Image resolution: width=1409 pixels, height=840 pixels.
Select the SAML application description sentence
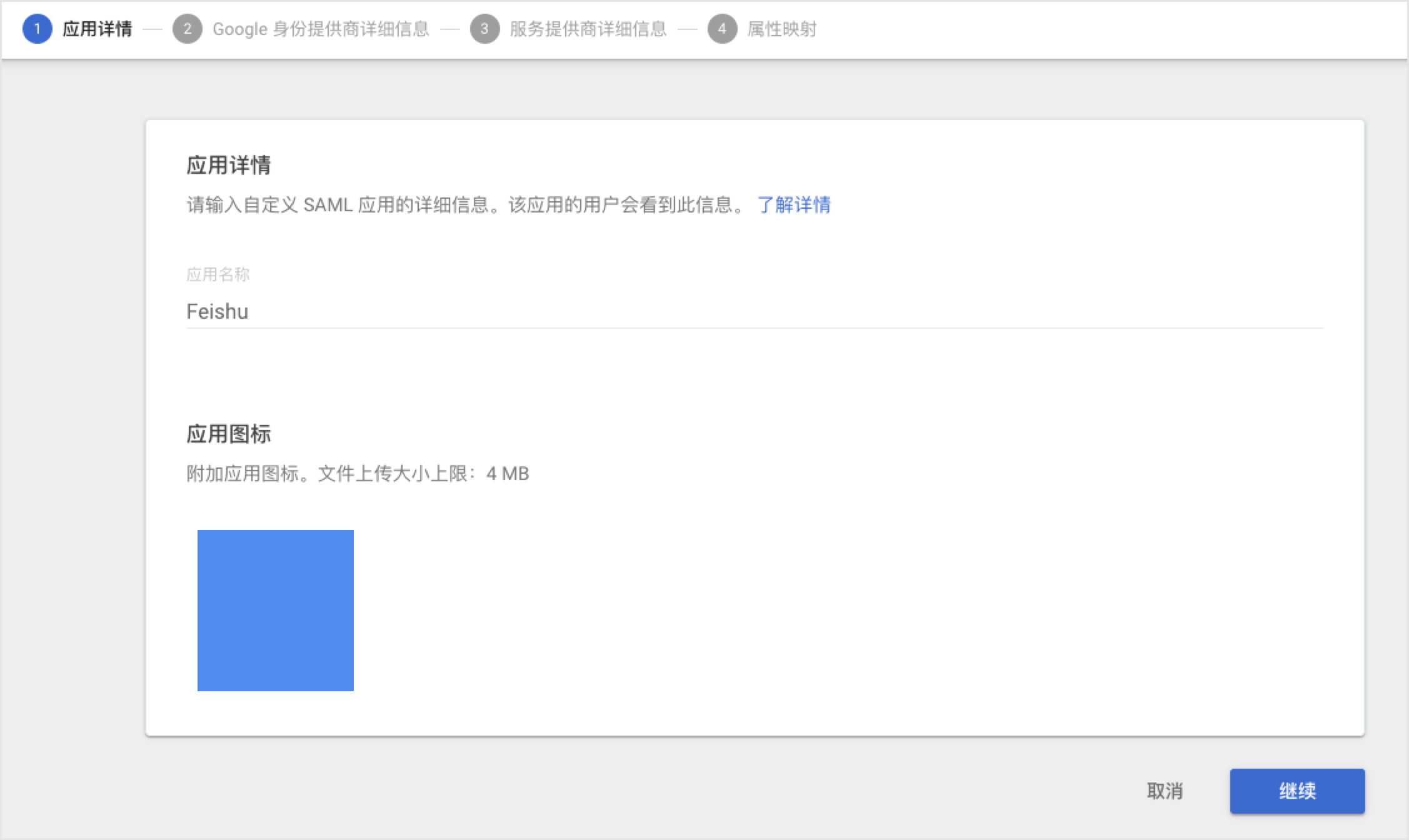click(466, 204)
